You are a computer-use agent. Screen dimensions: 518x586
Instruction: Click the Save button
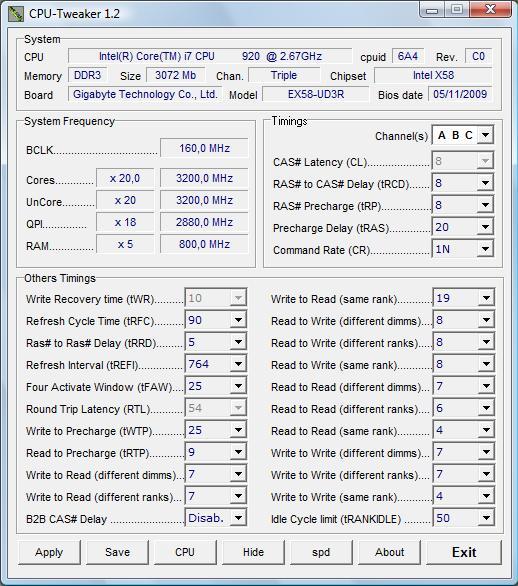pos(117,552)
